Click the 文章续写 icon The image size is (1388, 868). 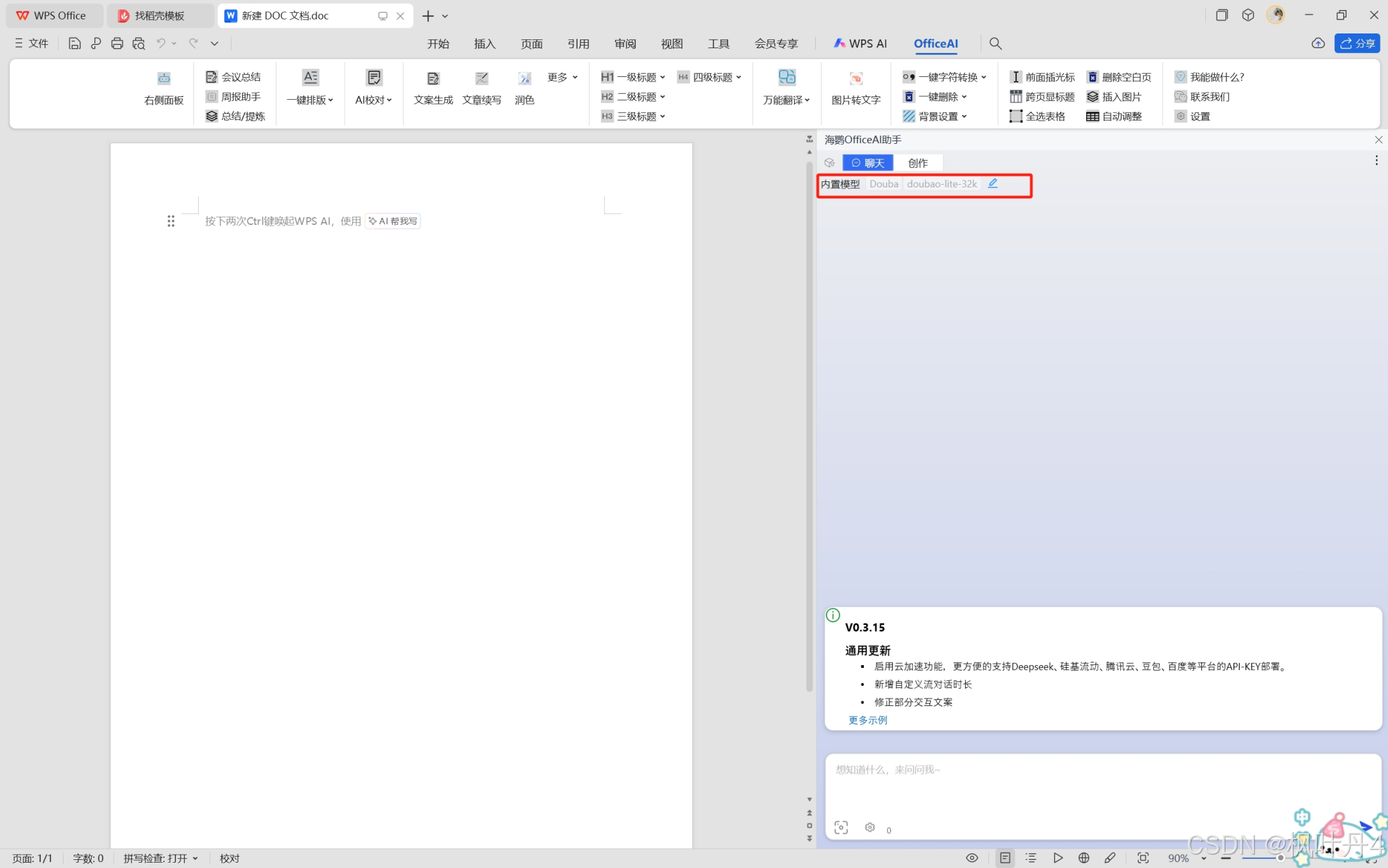[481, 79]
